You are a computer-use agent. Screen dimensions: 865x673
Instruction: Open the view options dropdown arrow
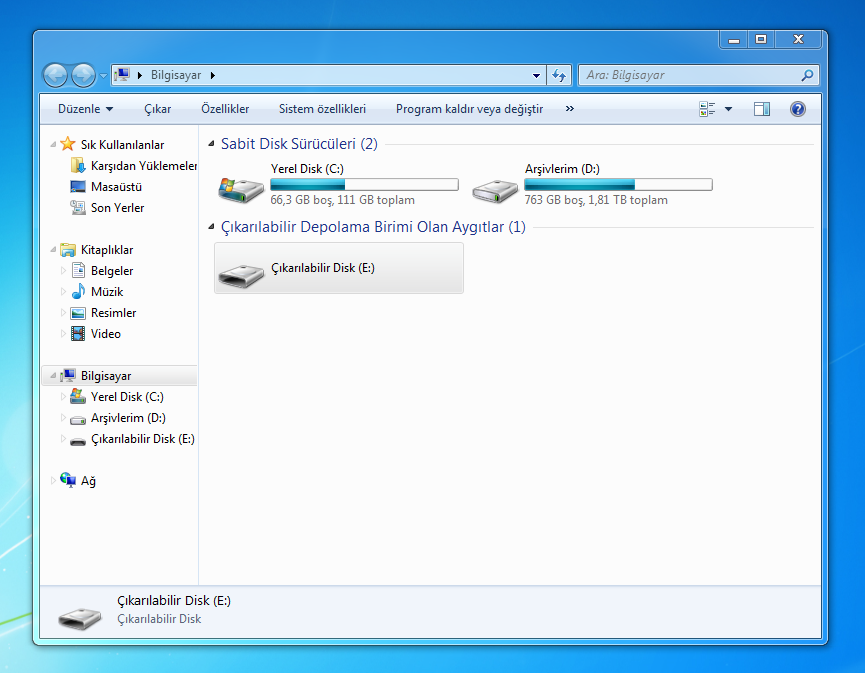729,109
